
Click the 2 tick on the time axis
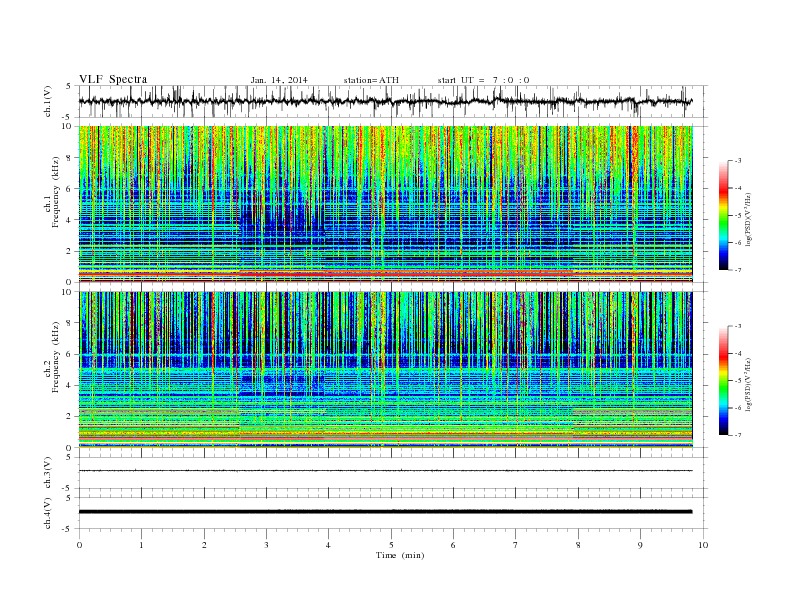pyautogui.click(x=204, y=545)
